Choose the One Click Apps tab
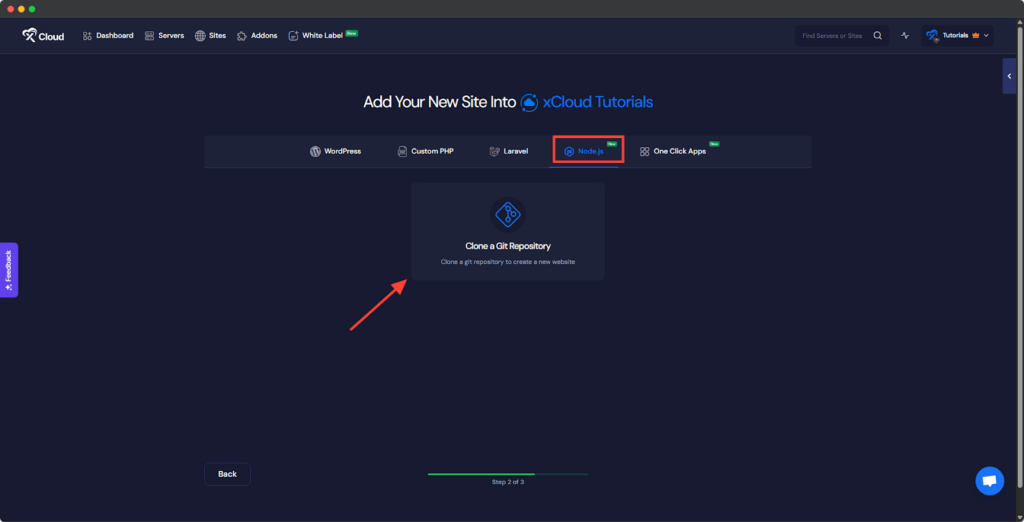1024x522 pixels. pos(673,151)
